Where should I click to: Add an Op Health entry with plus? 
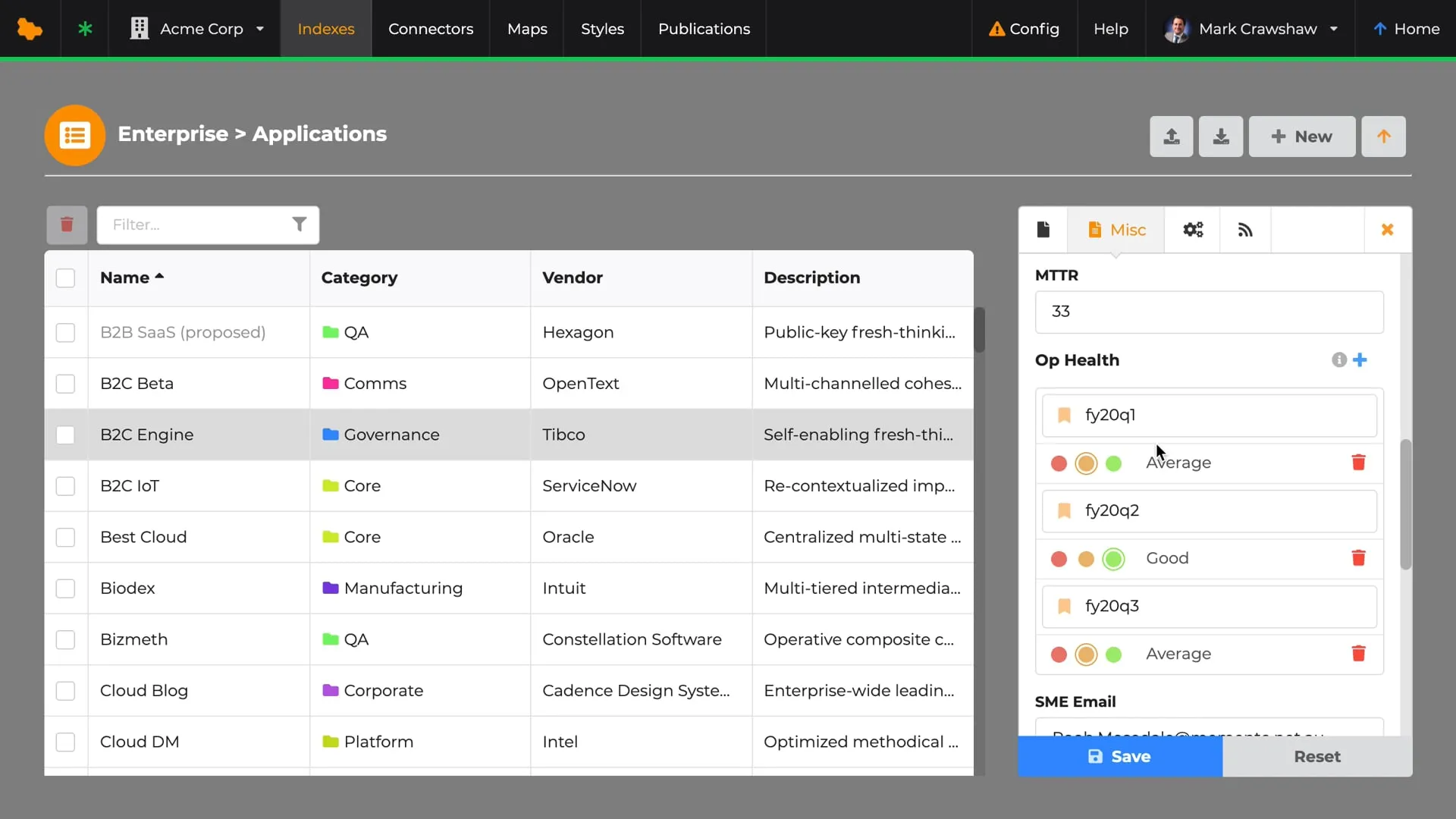pyautogui.click(x=1360, y=360)
